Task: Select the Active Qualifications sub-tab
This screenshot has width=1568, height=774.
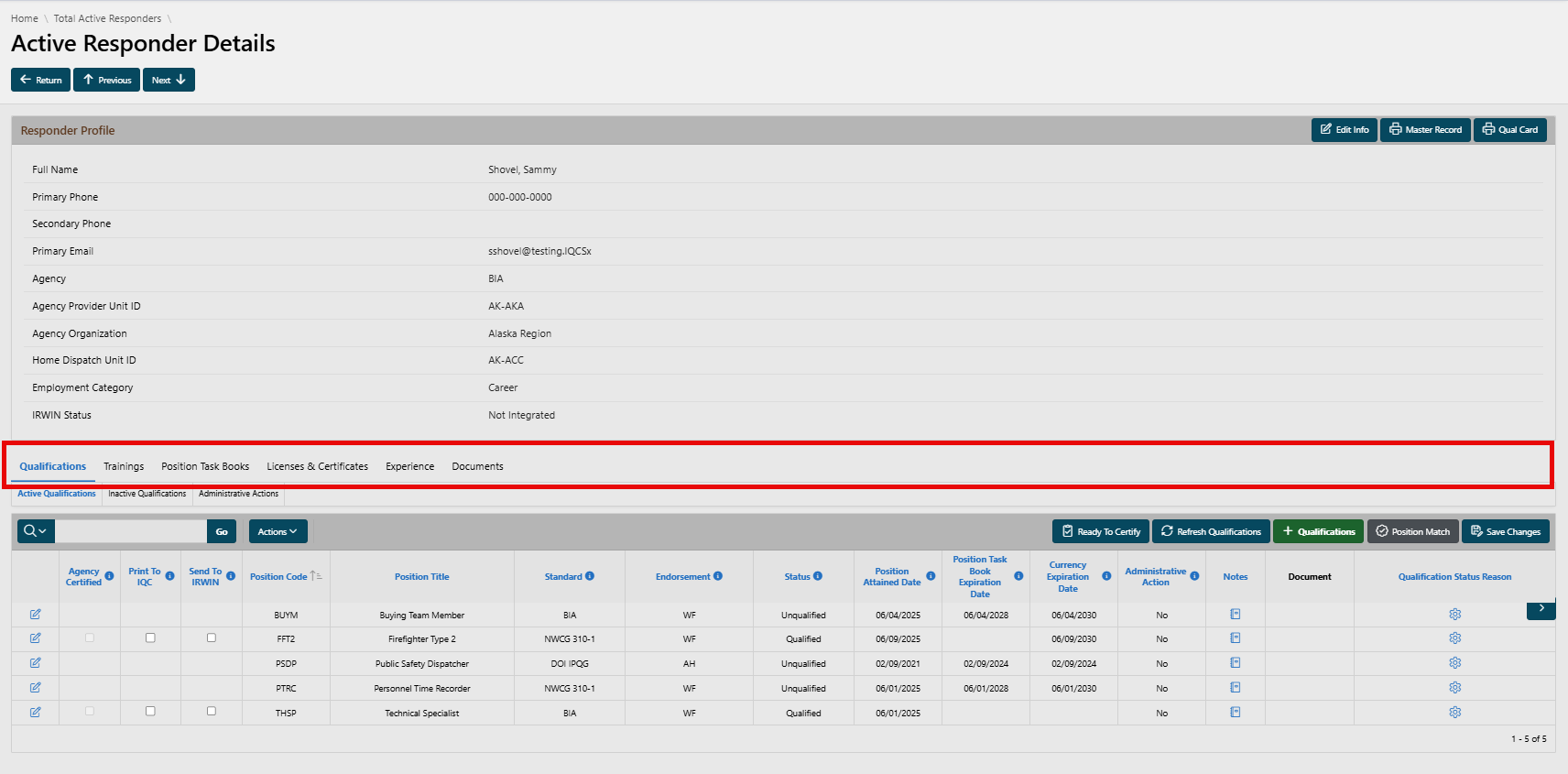Action: [57, 494]
